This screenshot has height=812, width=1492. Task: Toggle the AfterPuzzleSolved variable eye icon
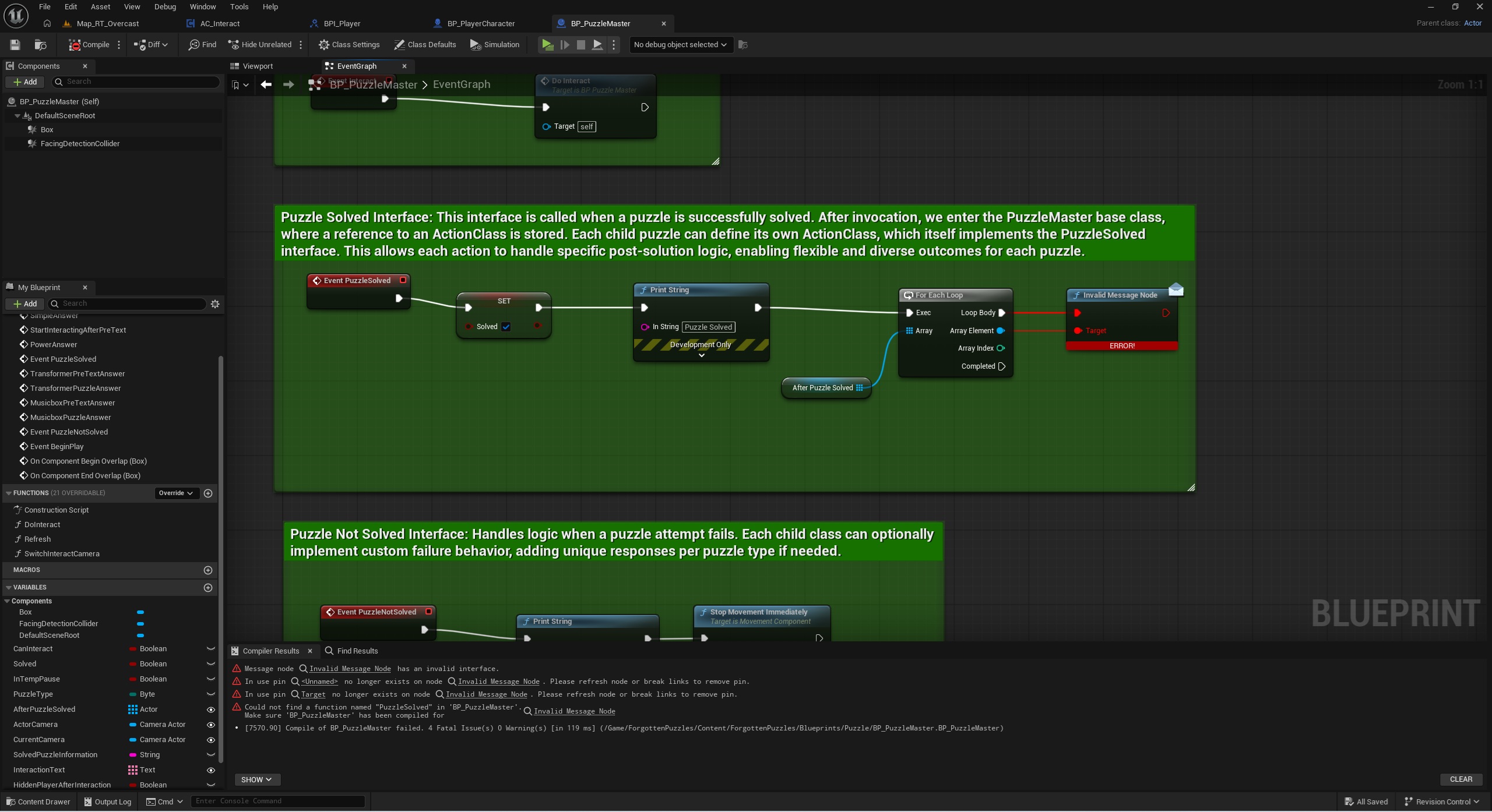[211, 709]
